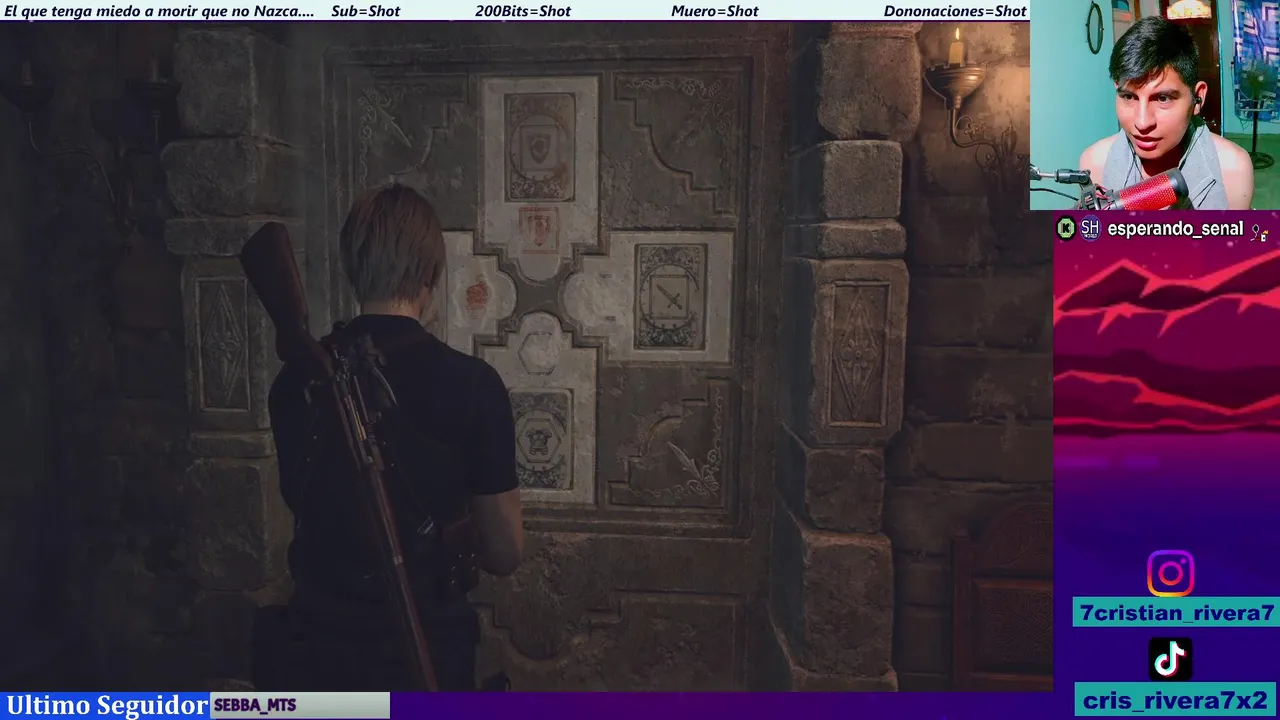Screen dimensions: 1280x720
Task: Click the Instagram logo icon
Action: click(1170, 573)
